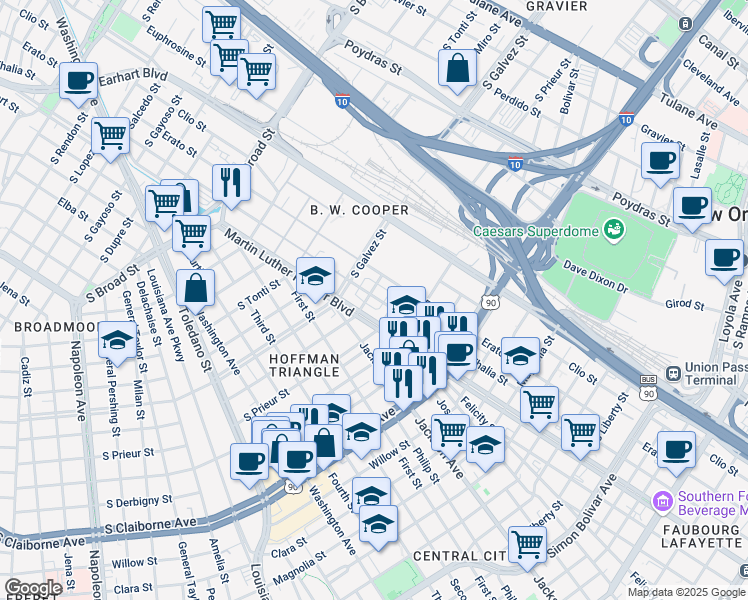The image size is (748, 600).
Task: Click the FAUBOURG LAFAYETTE label
Action: coord(702,537)
